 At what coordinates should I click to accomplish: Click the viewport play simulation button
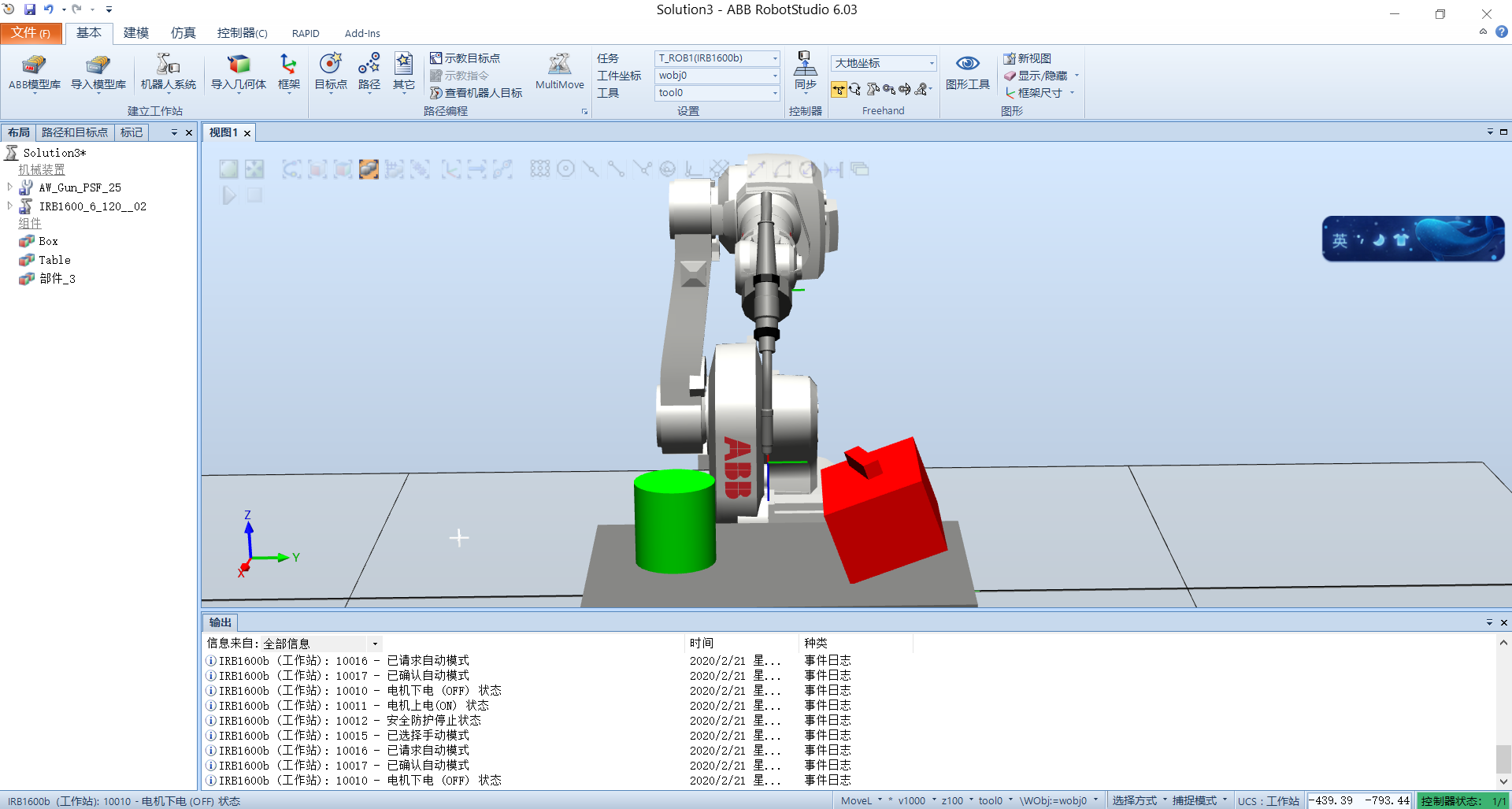click(x=229, y=195)
